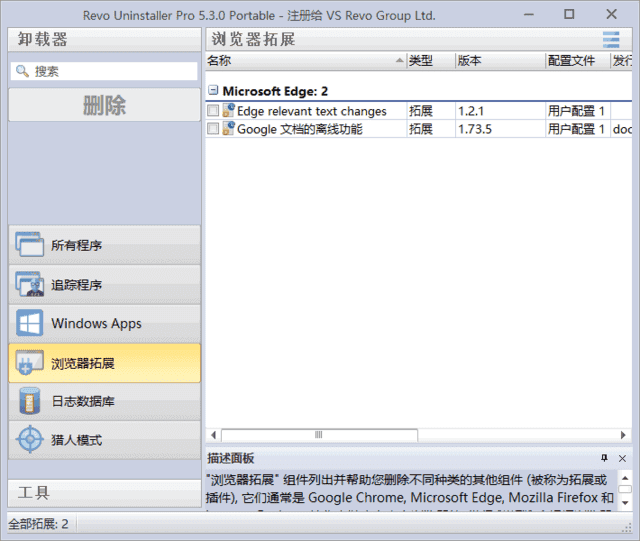Switch to the 浏览器拓展 sidebar tab
Screen dimensions: 640x541
coord(104,363)
